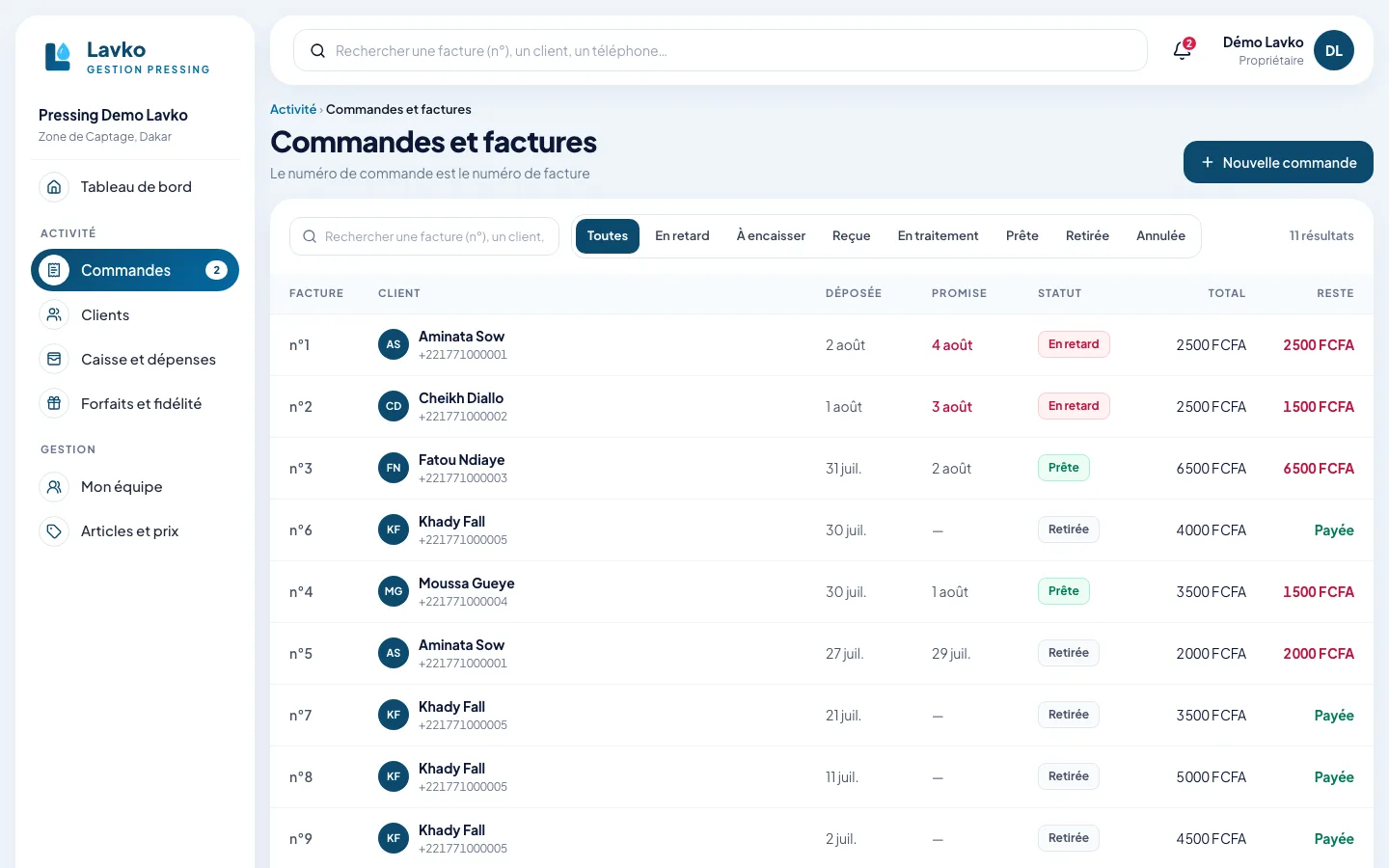Click phone number +221771000004
Image resolution: width=1389 pixels, height=868 pixels.
coord(463,602)
